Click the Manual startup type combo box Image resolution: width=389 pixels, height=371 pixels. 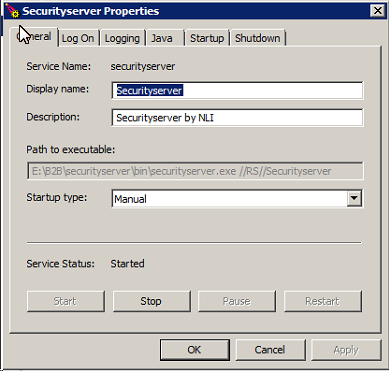pyautogui.click(x=237, y=199)
